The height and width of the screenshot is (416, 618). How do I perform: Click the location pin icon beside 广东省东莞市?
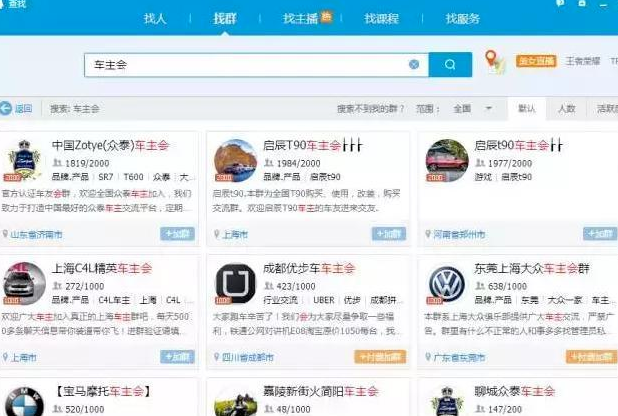[x=428, y=357]
